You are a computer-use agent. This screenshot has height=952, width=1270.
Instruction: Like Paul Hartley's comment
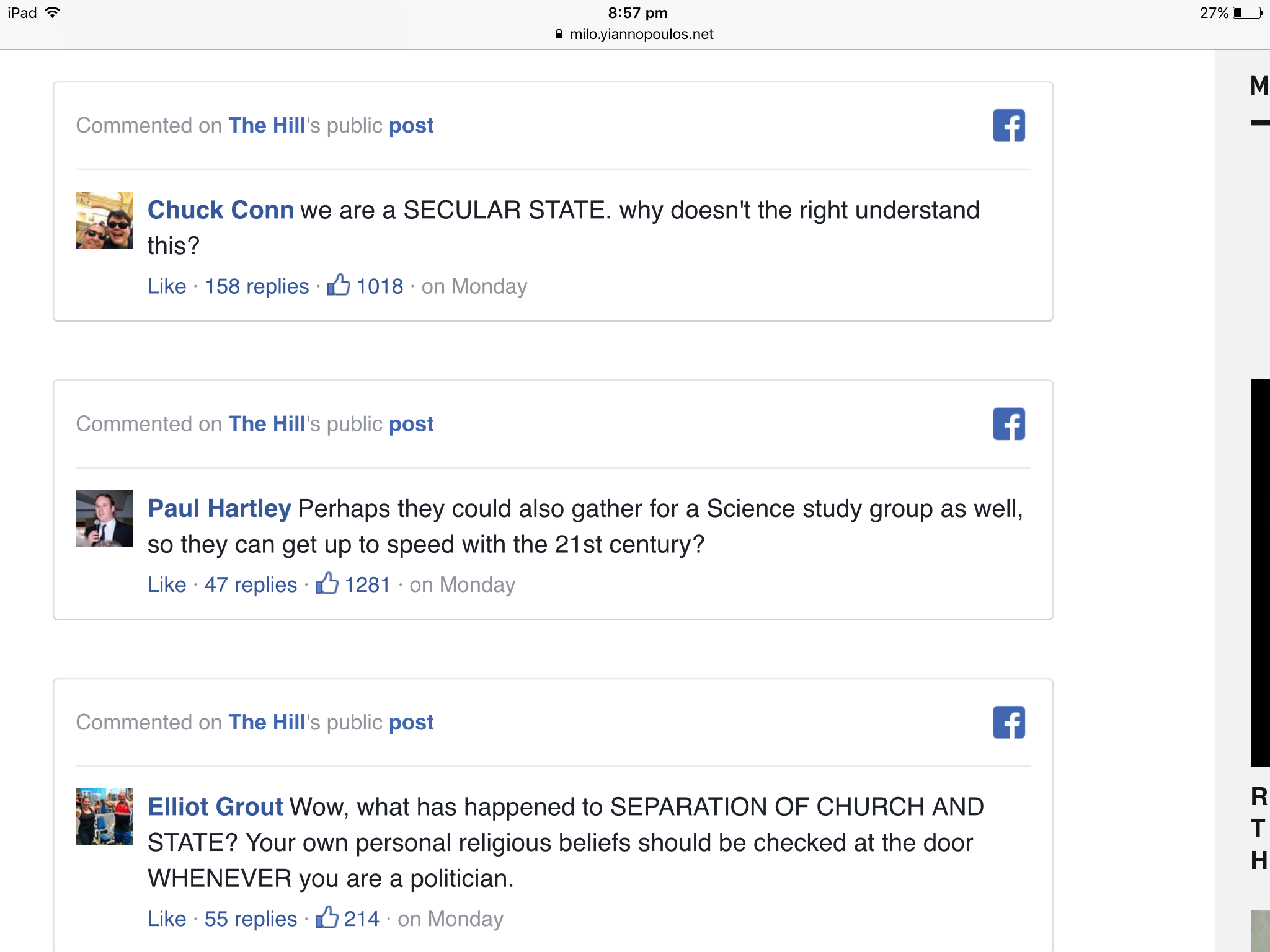(167, 584)
